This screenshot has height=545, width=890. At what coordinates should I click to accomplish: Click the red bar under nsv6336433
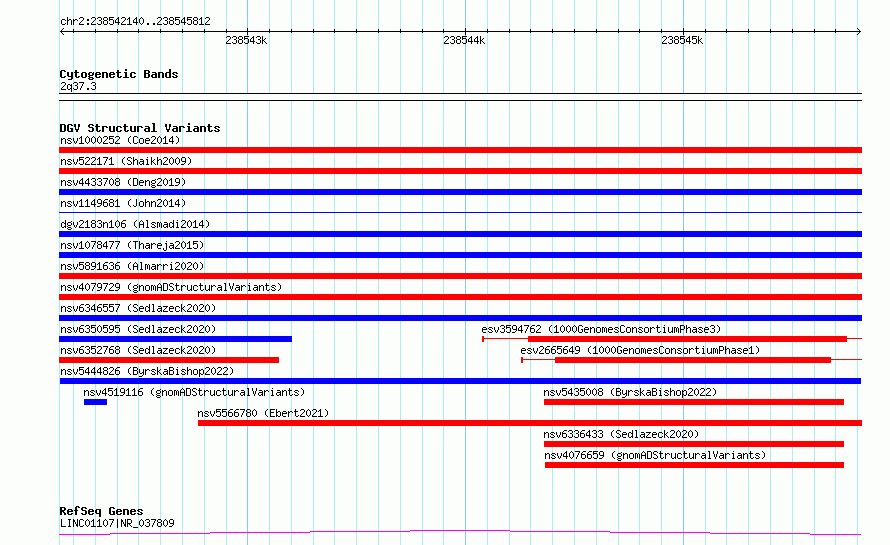pos(694,444)
